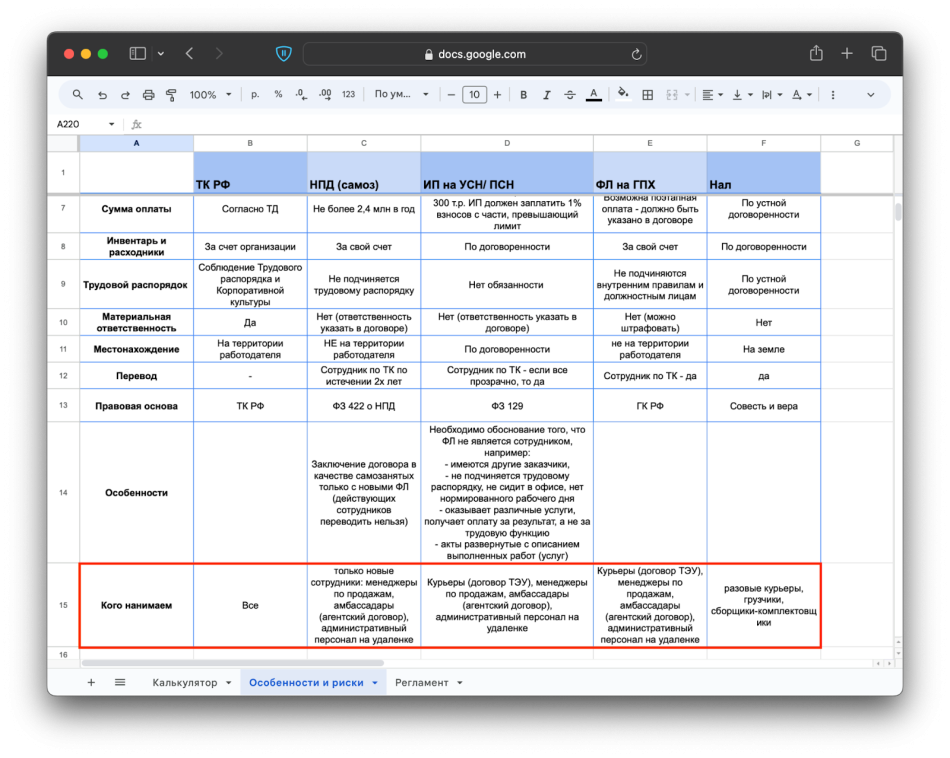Toggle bold formatting
This screenshot has height=758, width=950.
click(523, 95)
